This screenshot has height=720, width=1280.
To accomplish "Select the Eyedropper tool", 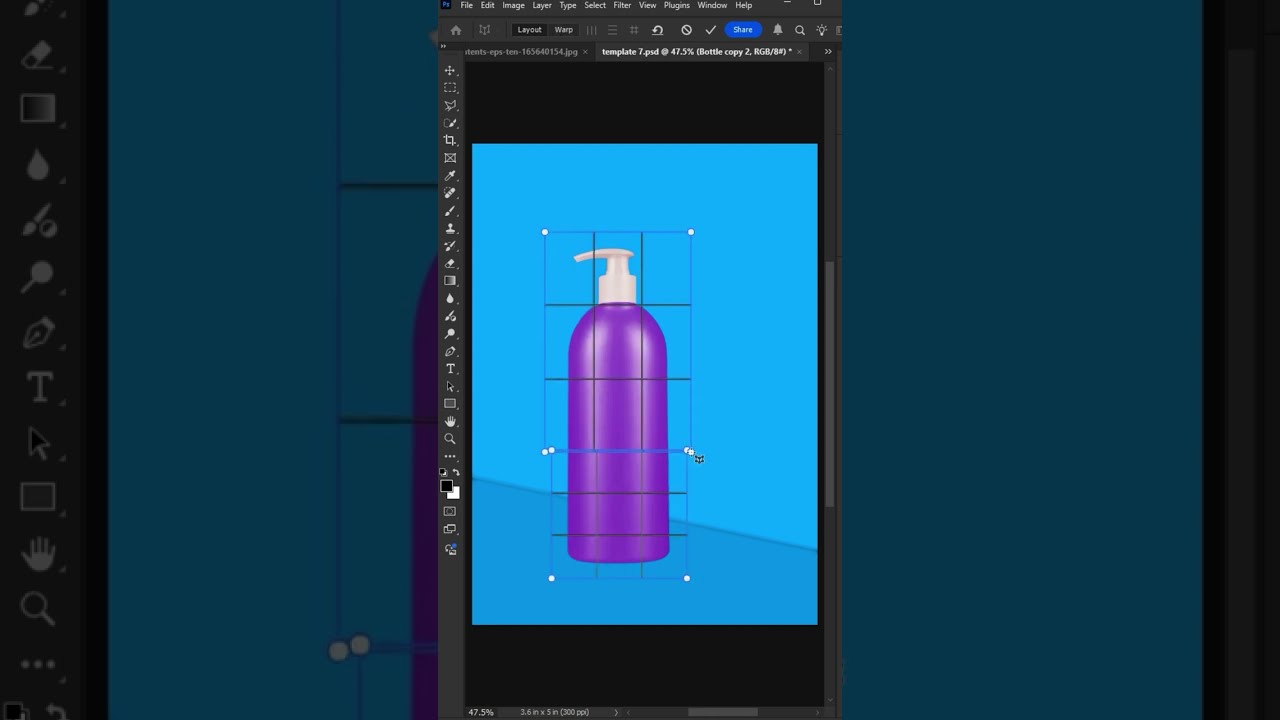I will coord(450,176).
